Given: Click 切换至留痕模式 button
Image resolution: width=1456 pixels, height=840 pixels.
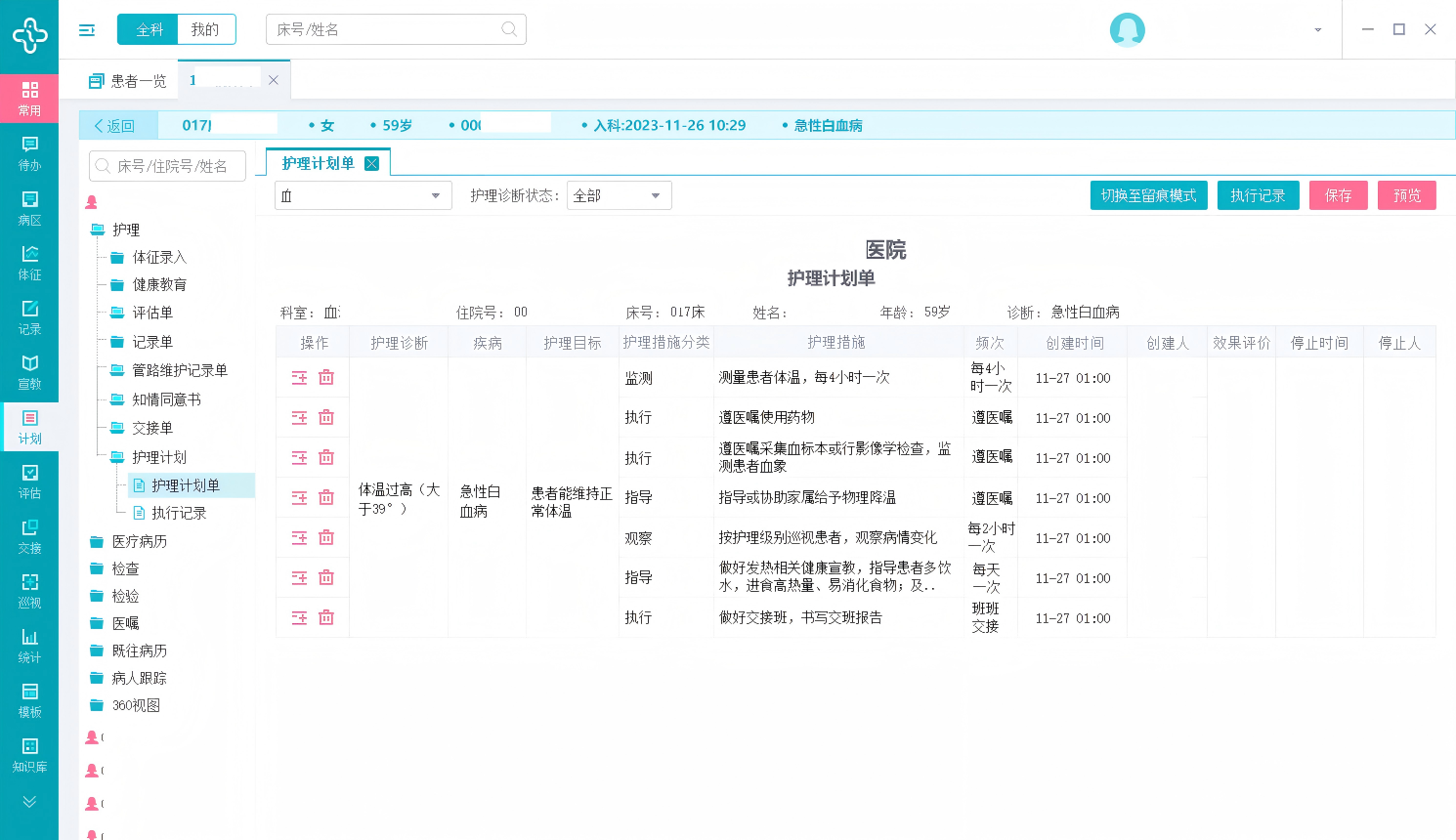Looking at the screenshot, I should (1148, 195).
